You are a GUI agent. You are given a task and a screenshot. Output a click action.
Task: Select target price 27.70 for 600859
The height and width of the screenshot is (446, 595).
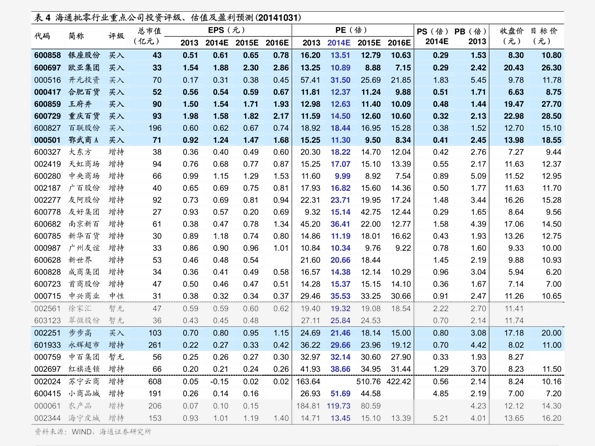(x=551, y=104)
